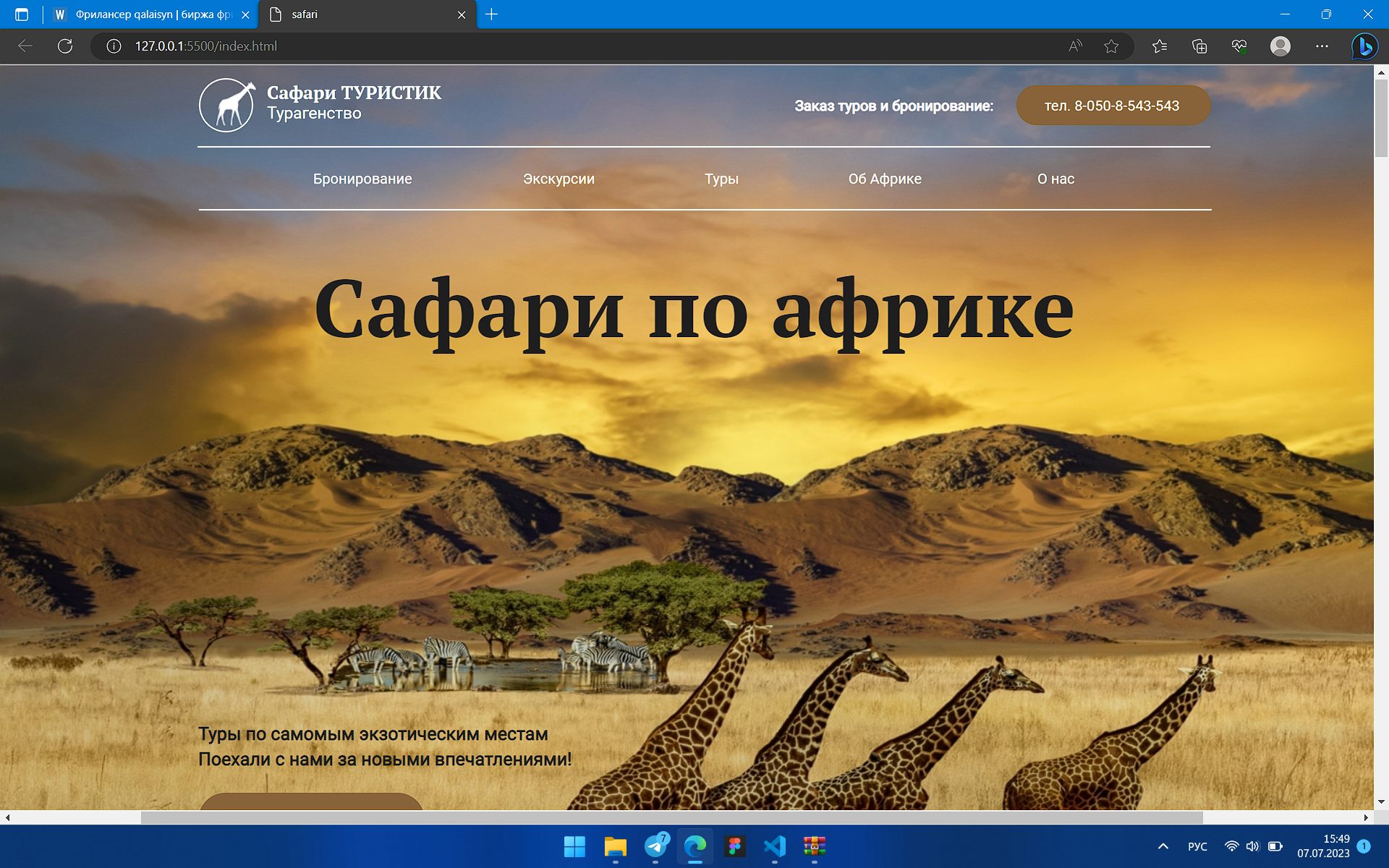Open volume speaker tray icon
1389x868 pixels.
(1253, 846)
